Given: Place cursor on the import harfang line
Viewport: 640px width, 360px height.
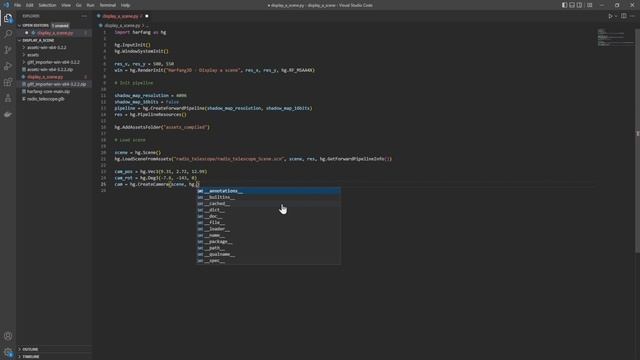Looking at the screenshot, I should [140, 32].
